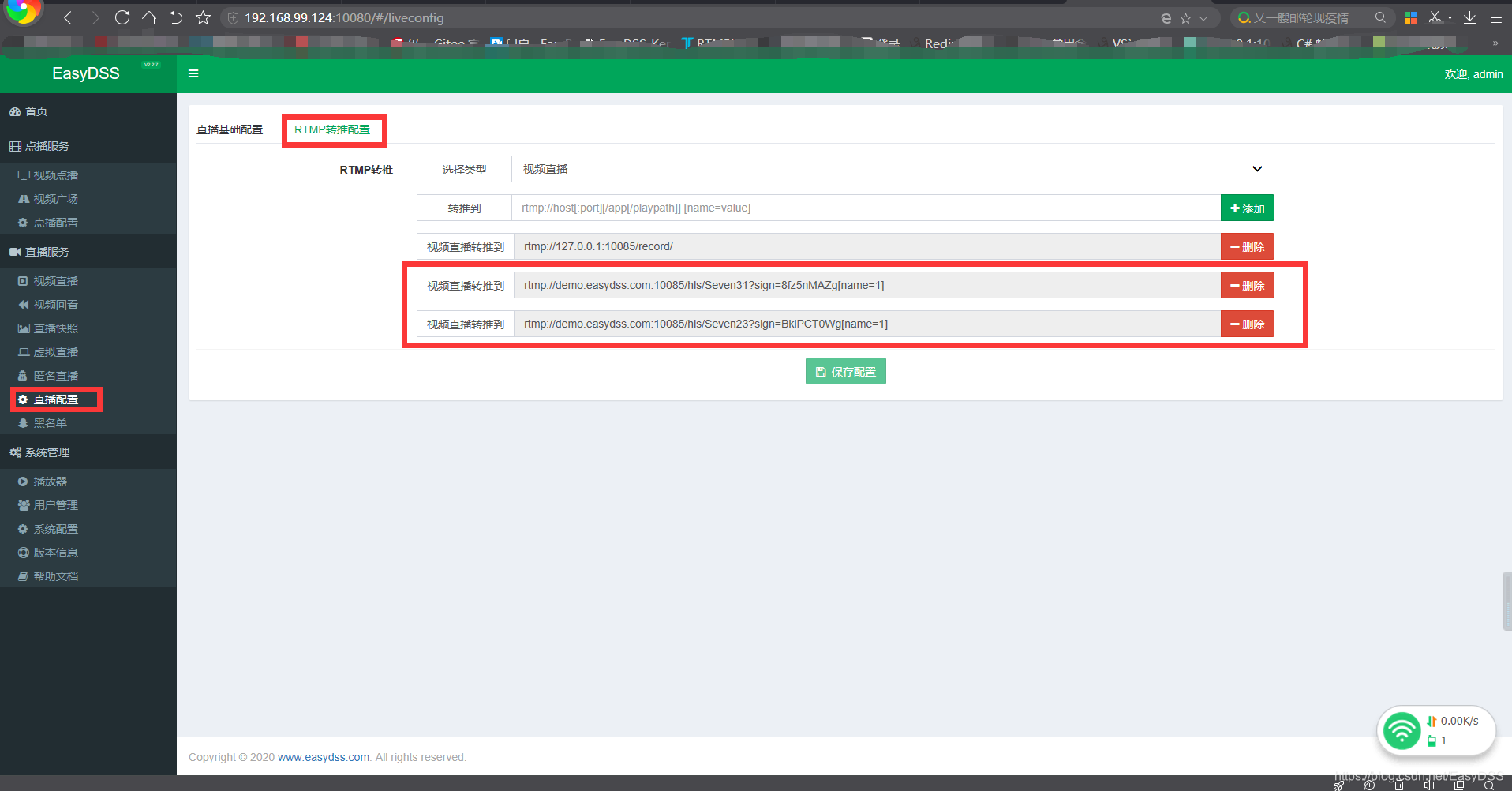Open 直播快照 sidebar item
This screenshot has height=791, width=1512.
48,328
